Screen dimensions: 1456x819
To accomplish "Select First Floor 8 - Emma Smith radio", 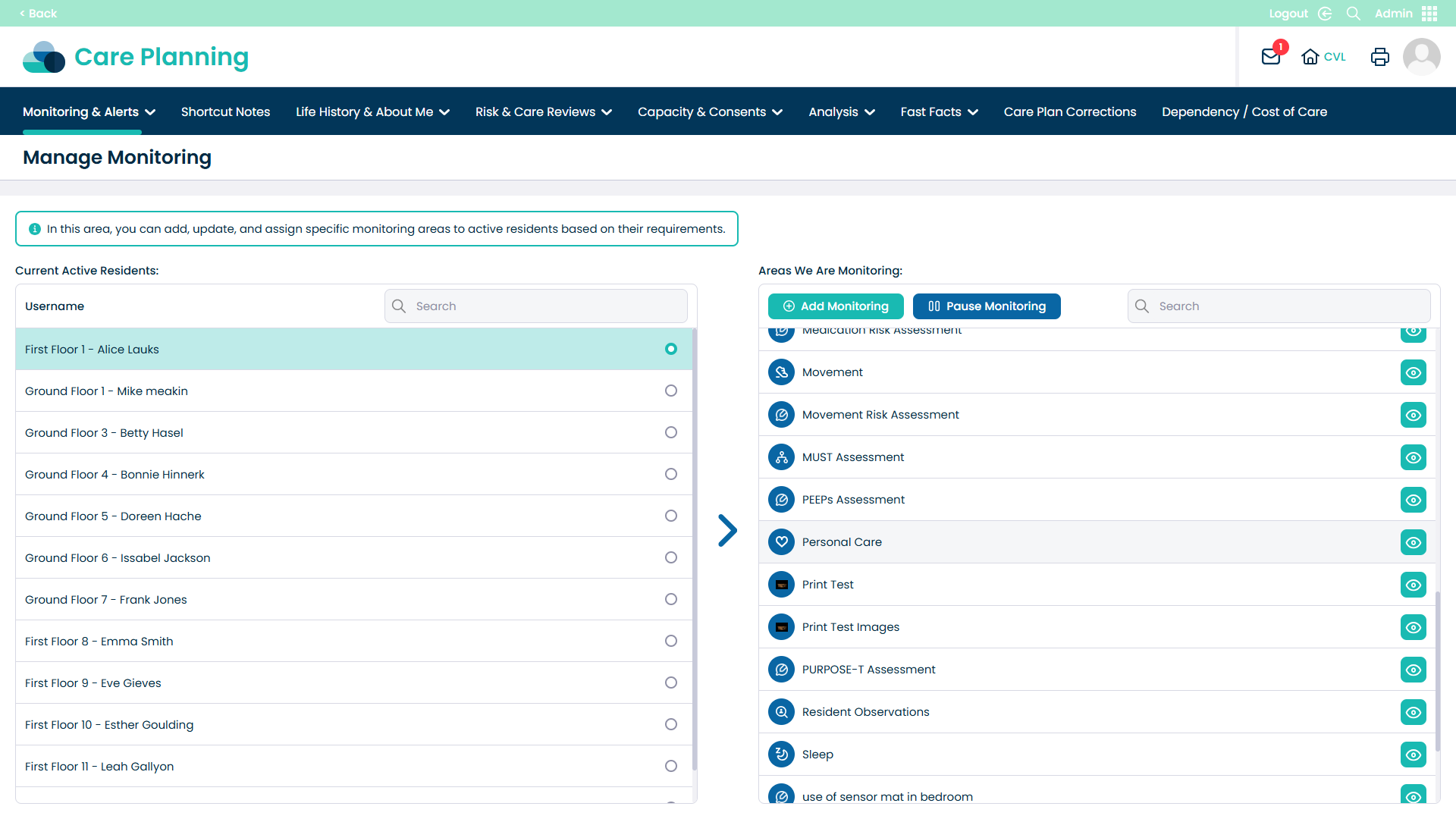I will 670,642.
